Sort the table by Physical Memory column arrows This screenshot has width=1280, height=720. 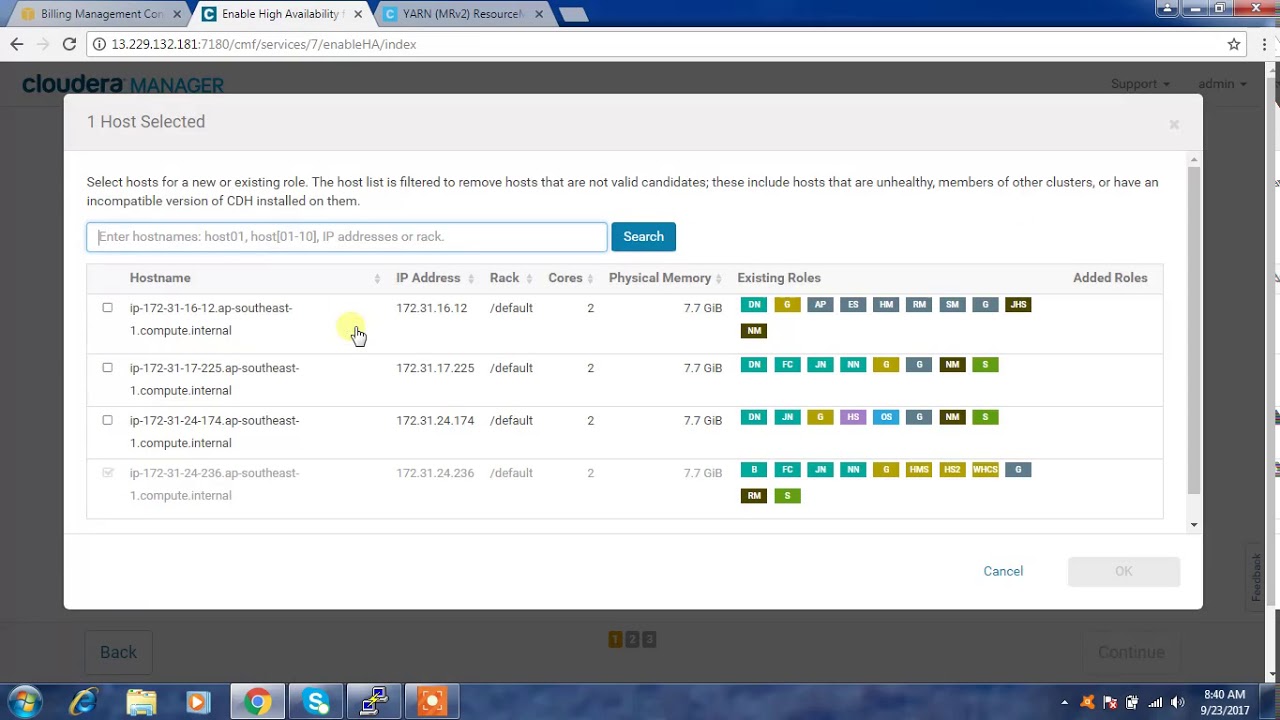pos(720,278)
